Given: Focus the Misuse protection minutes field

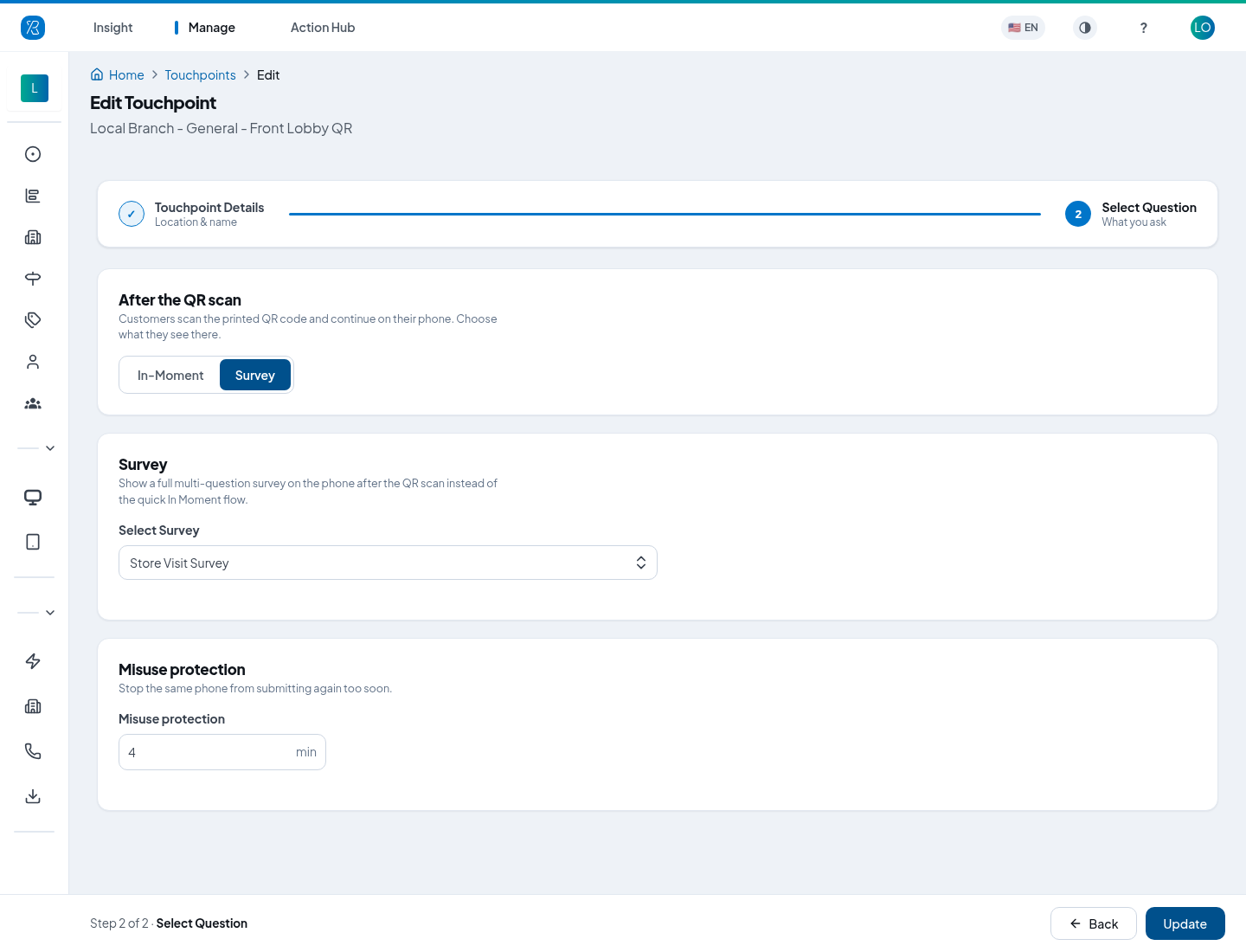Looking at the screenshot, I should (x=222, y=752).
